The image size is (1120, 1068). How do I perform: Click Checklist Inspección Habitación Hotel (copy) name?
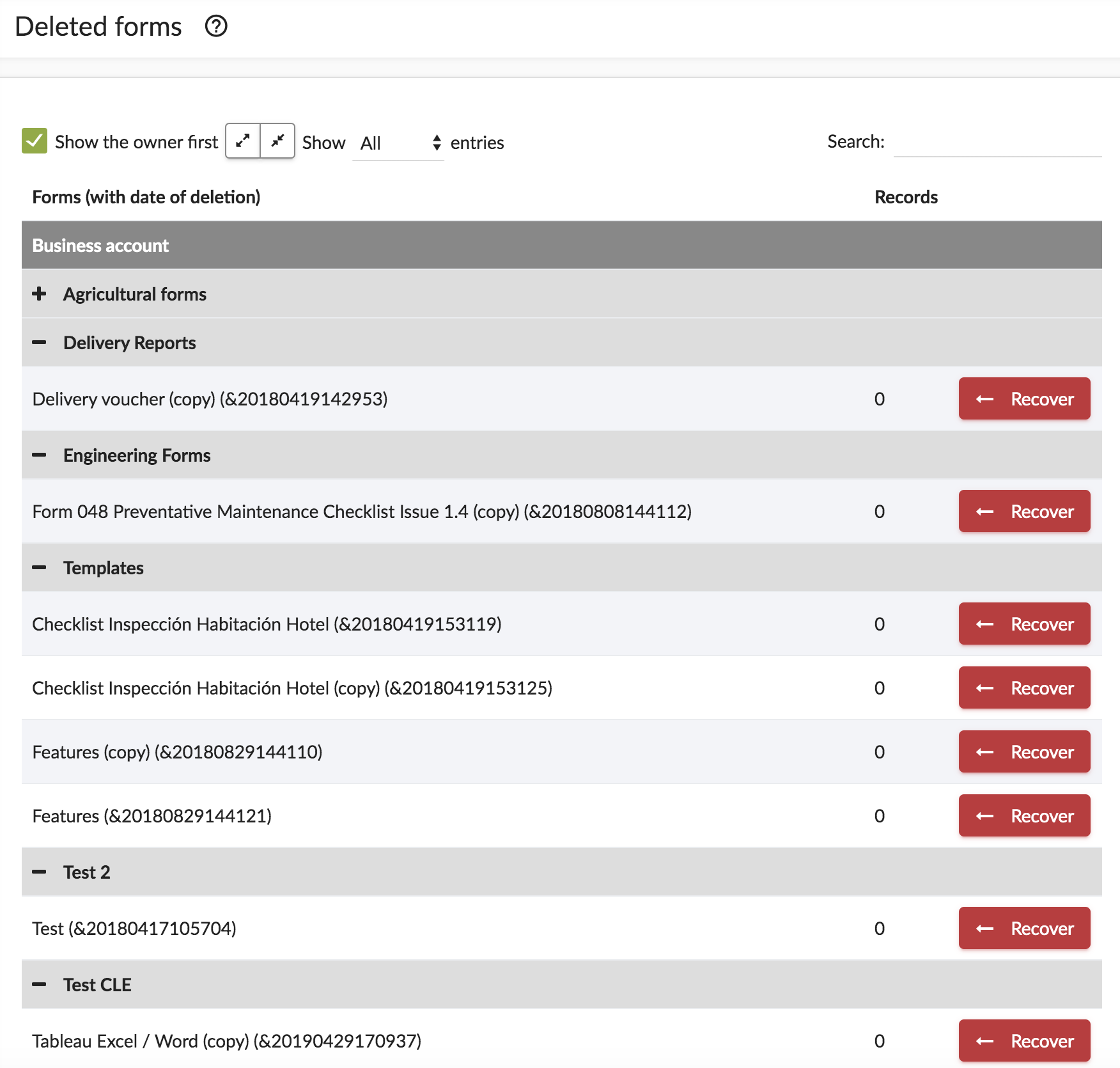coord(292,688)
